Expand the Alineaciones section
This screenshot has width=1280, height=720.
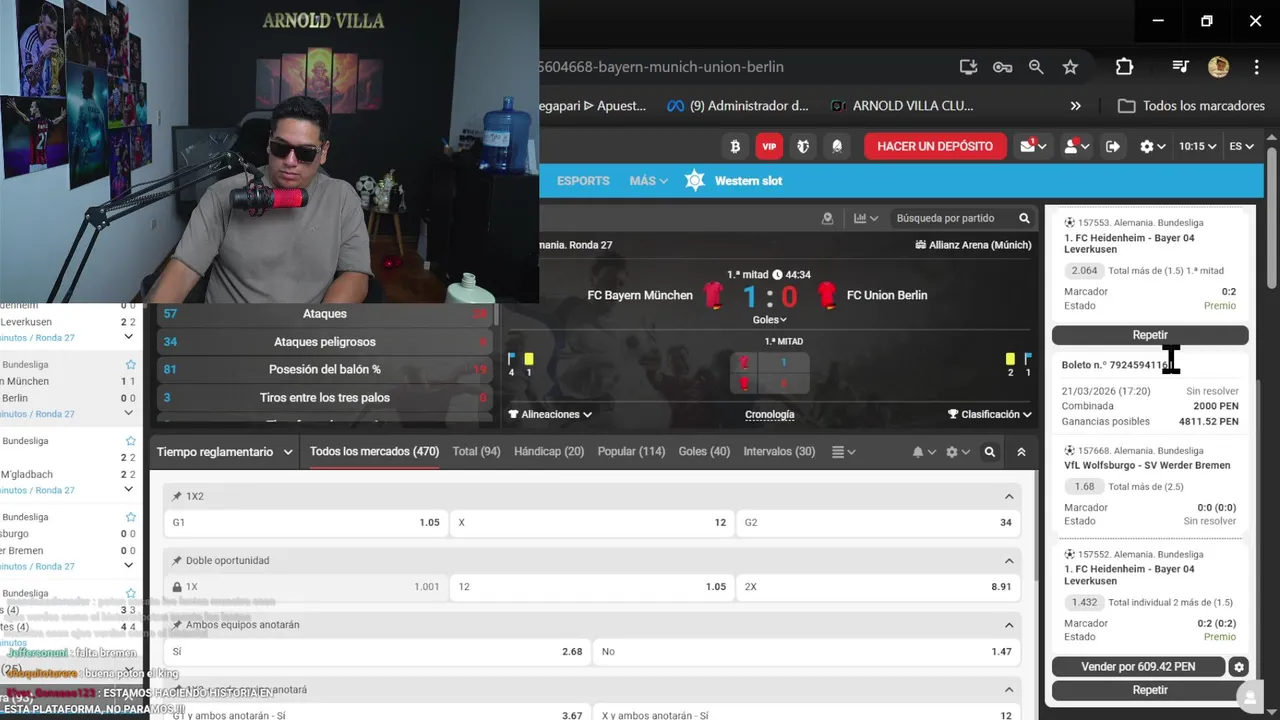pos(550,414)
